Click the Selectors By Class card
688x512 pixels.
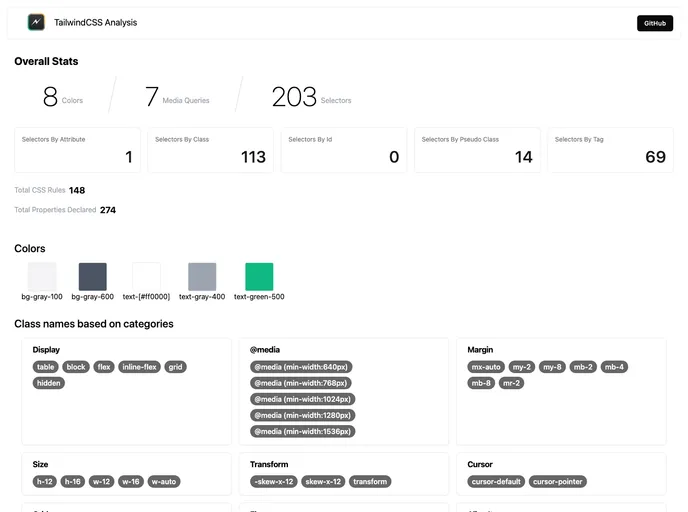[211, 150]
